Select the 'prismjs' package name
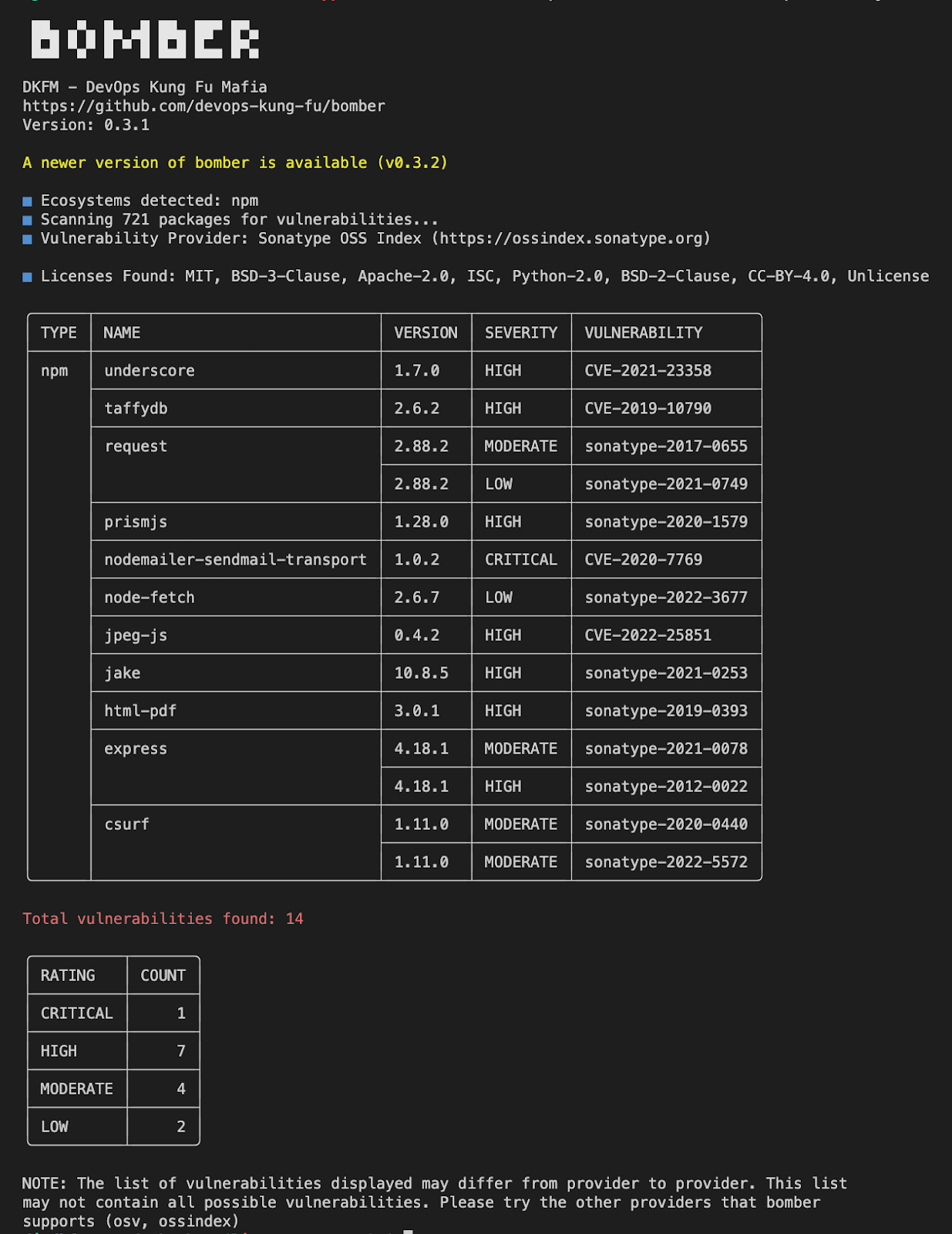The image size is (952, 1234). 136,522
